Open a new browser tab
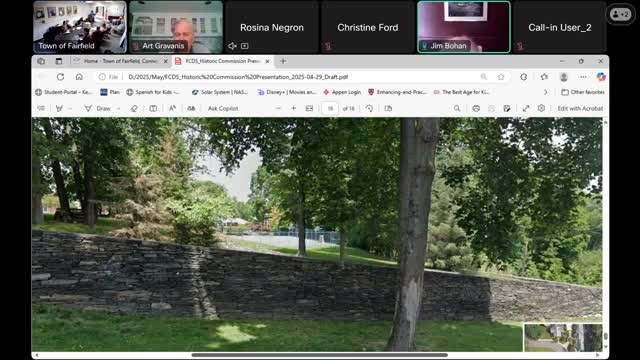640x360 pixels. click(283, 61)
